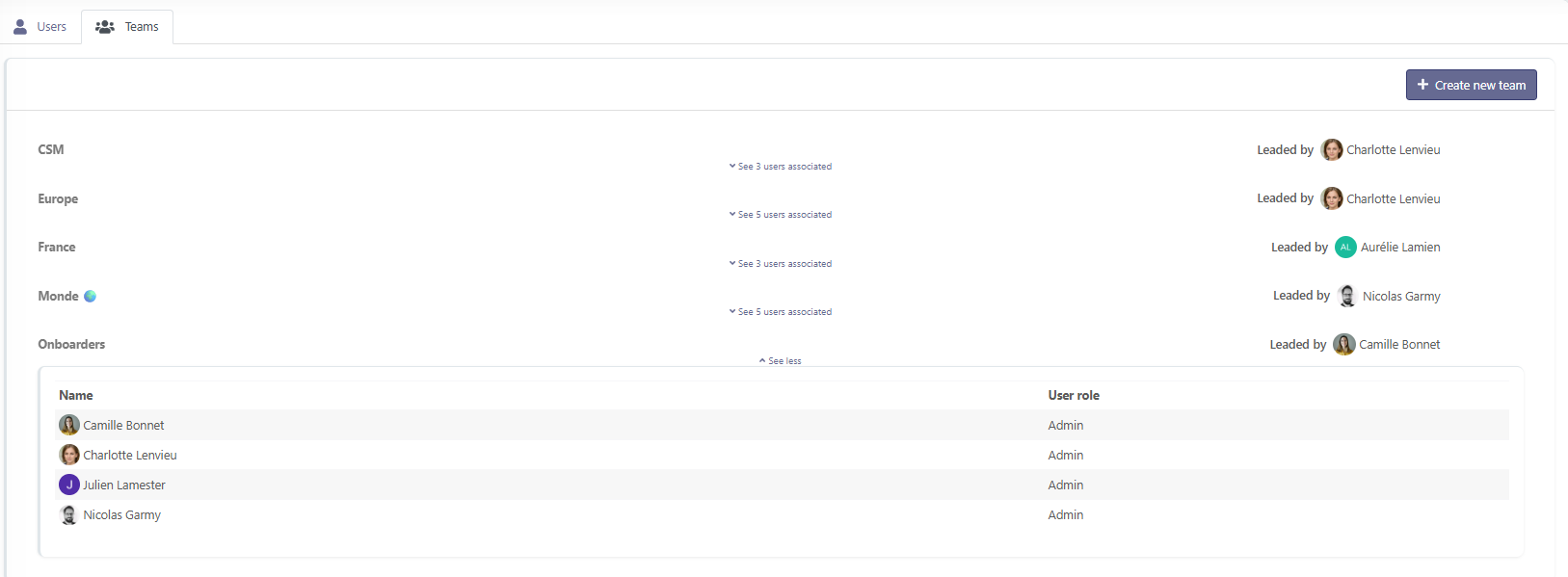Expand Europe team's 5 associated users

click(781, 215)
